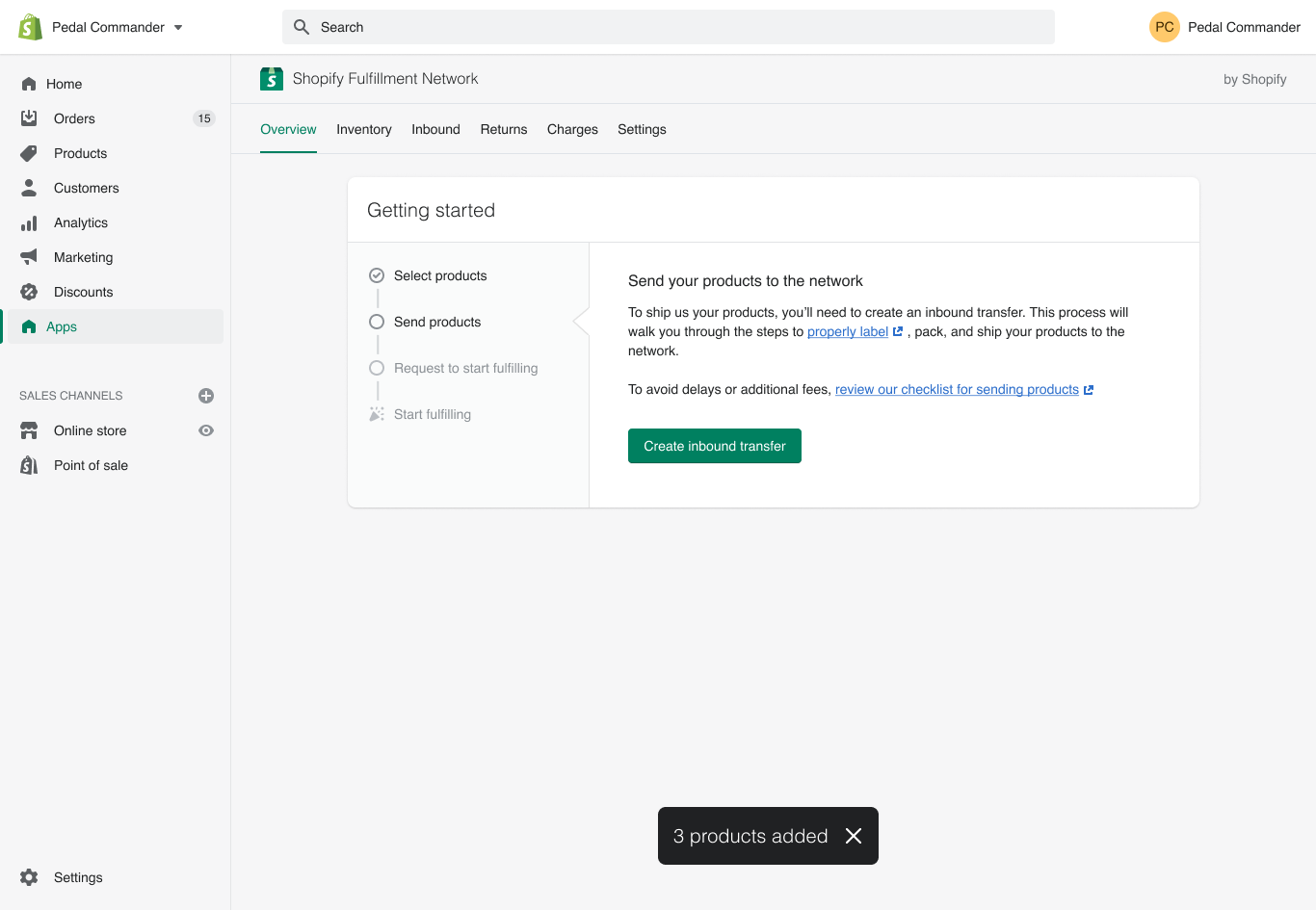This screenshot has width=1316, height=910.
Task: Open Discounts in sidebar
Action: point(83,292)
